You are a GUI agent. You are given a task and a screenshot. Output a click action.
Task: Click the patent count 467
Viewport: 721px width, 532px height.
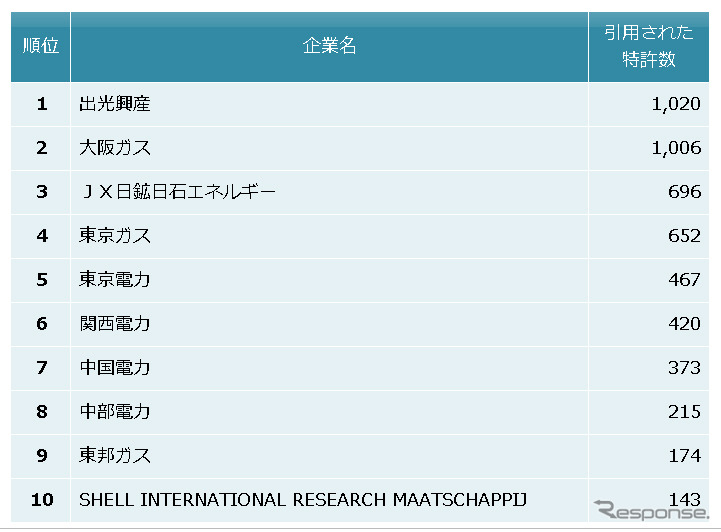pyautogui.click(x=684, y=280)
